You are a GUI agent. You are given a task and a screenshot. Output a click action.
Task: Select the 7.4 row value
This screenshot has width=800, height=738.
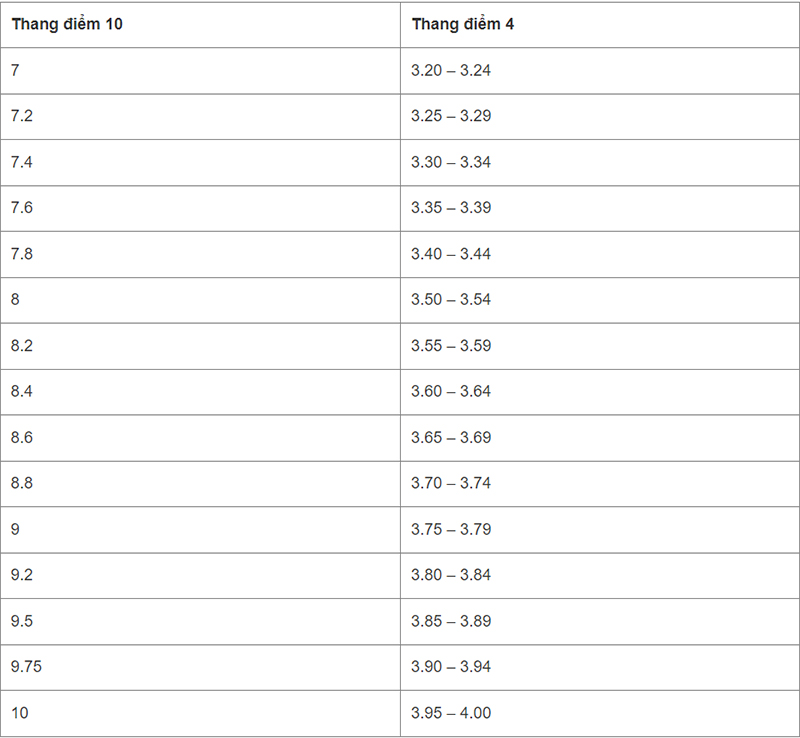click(200, 163)
